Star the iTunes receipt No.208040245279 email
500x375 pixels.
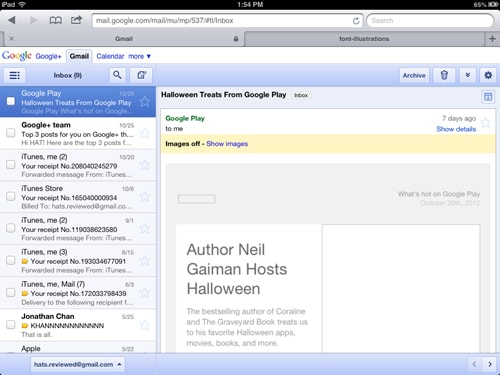[145, 165]
